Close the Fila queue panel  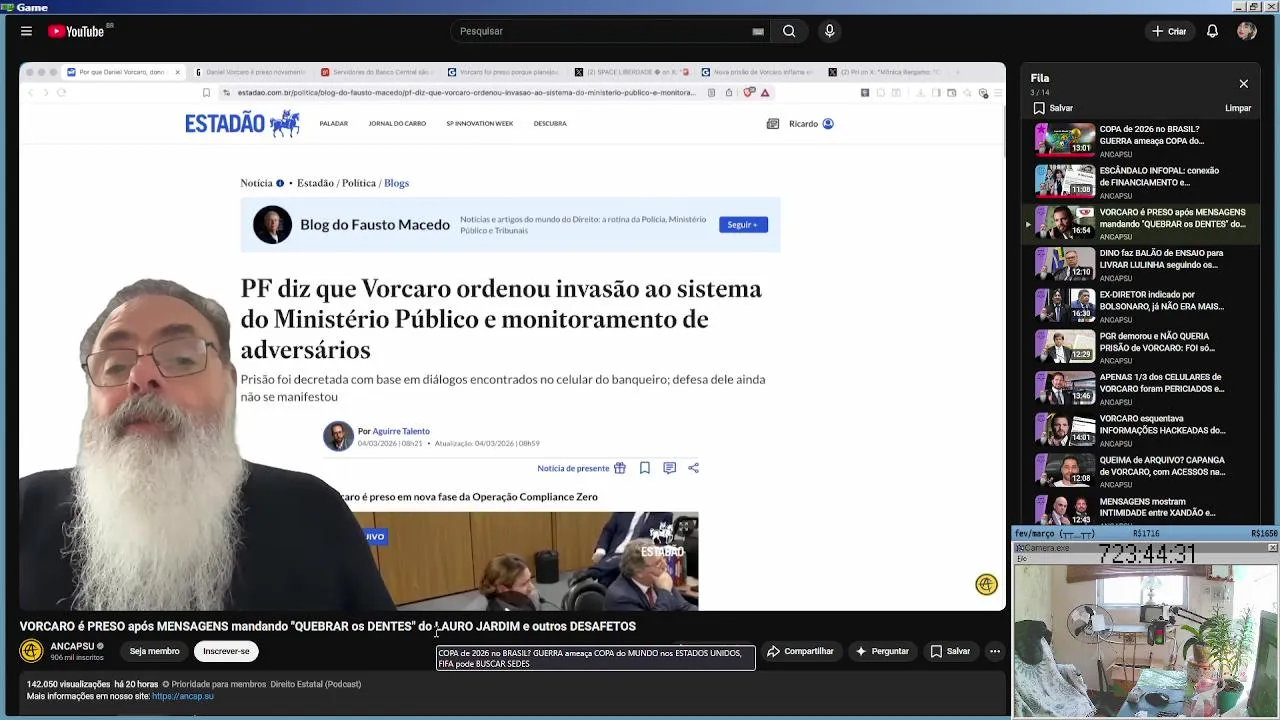click(x=1243, y=84)
